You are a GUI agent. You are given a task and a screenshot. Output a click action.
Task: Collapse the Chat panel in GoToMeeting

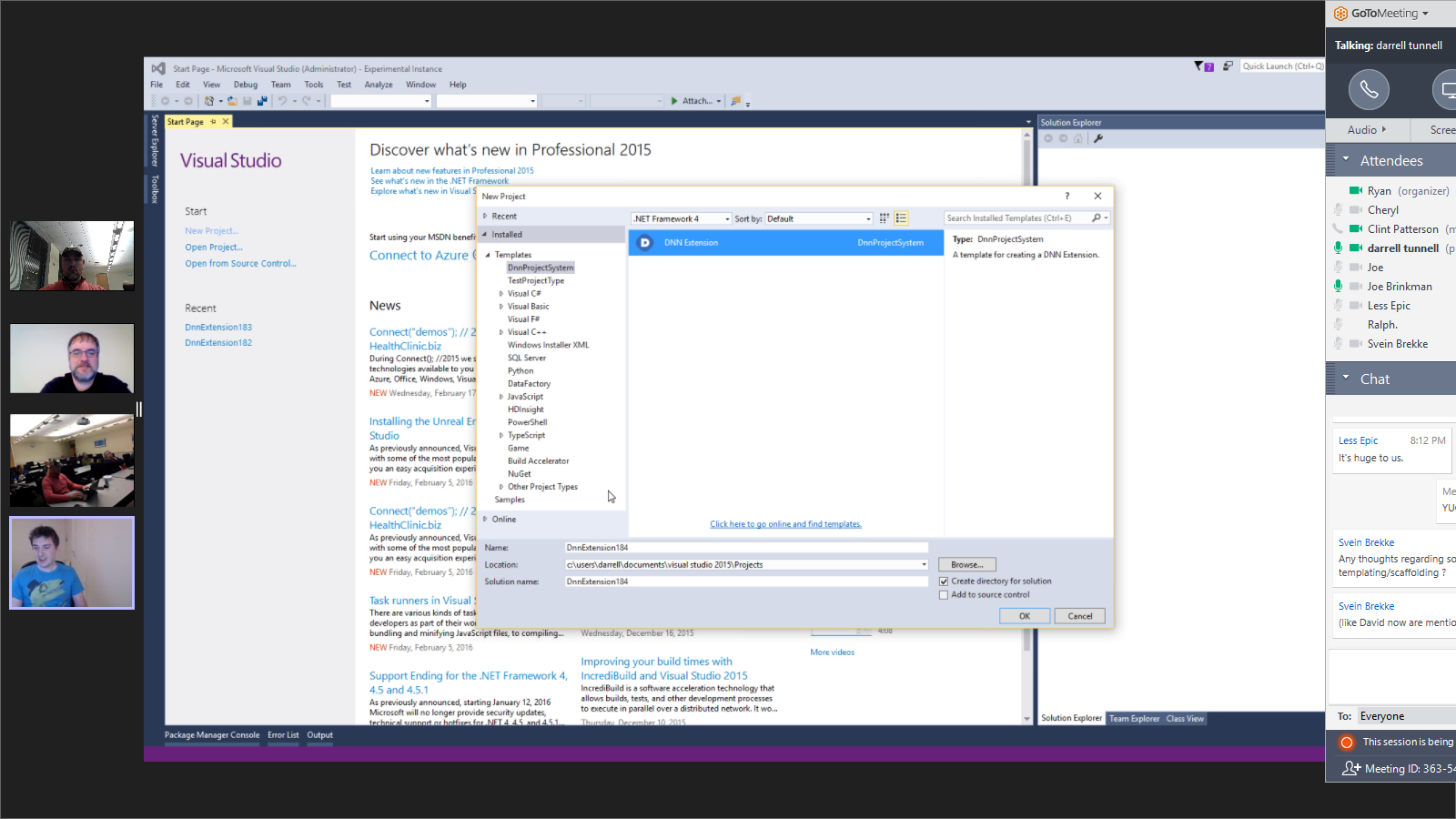(x=1346, y=377)
